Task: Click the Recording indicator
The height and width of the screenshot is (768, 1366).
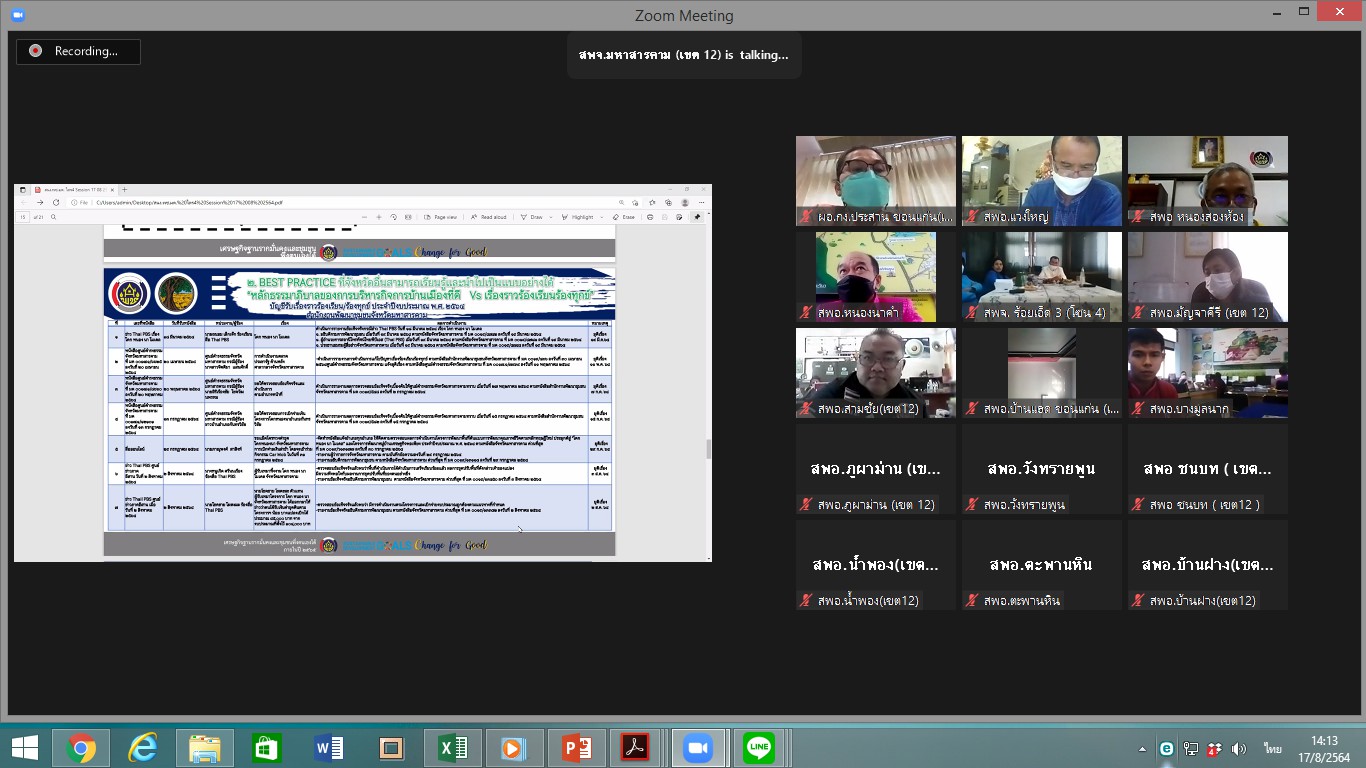Action: 78,51
